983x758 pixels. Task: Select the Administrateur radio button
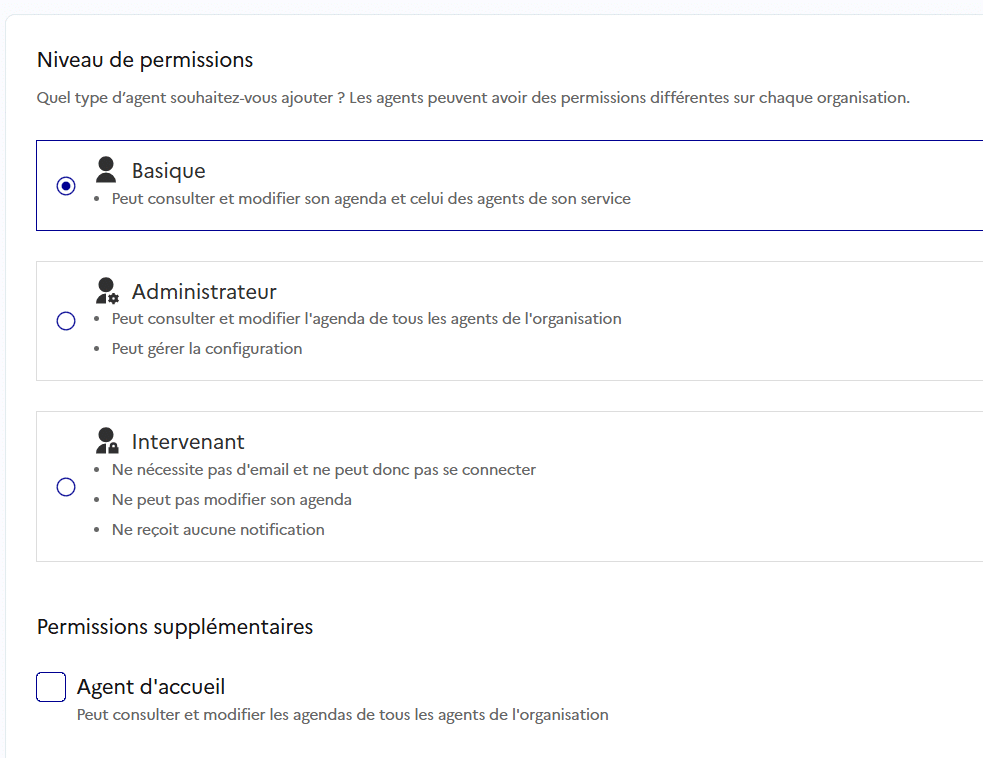[x=66, y=321]
